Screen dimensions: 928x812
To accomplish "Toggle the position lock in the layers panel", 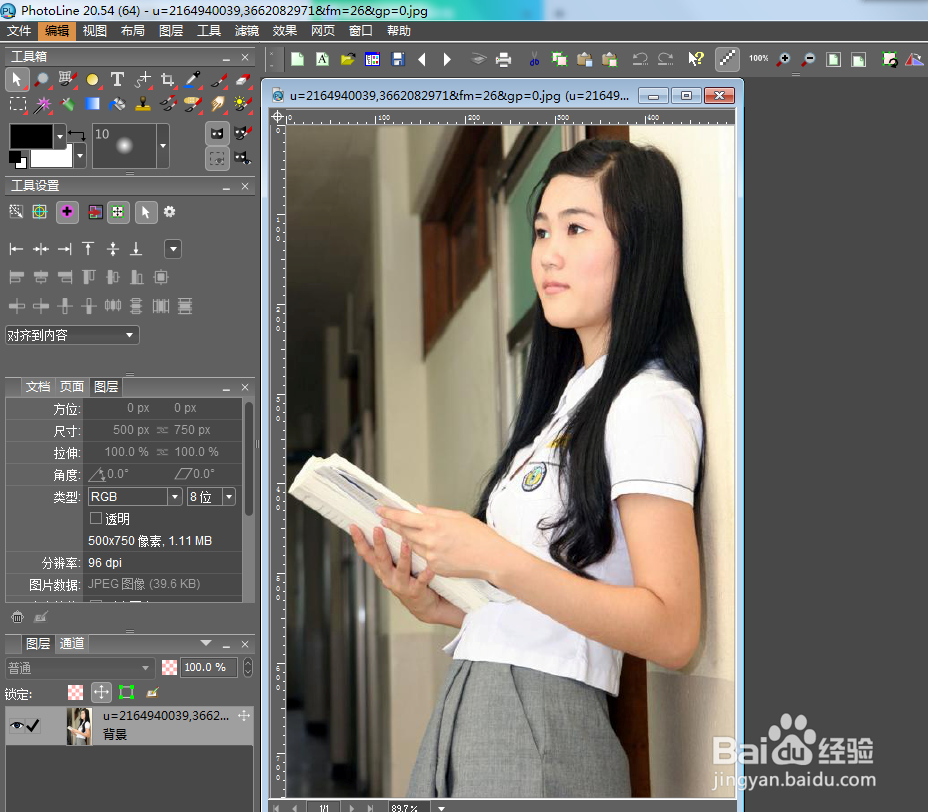I will tap(101, 692).
